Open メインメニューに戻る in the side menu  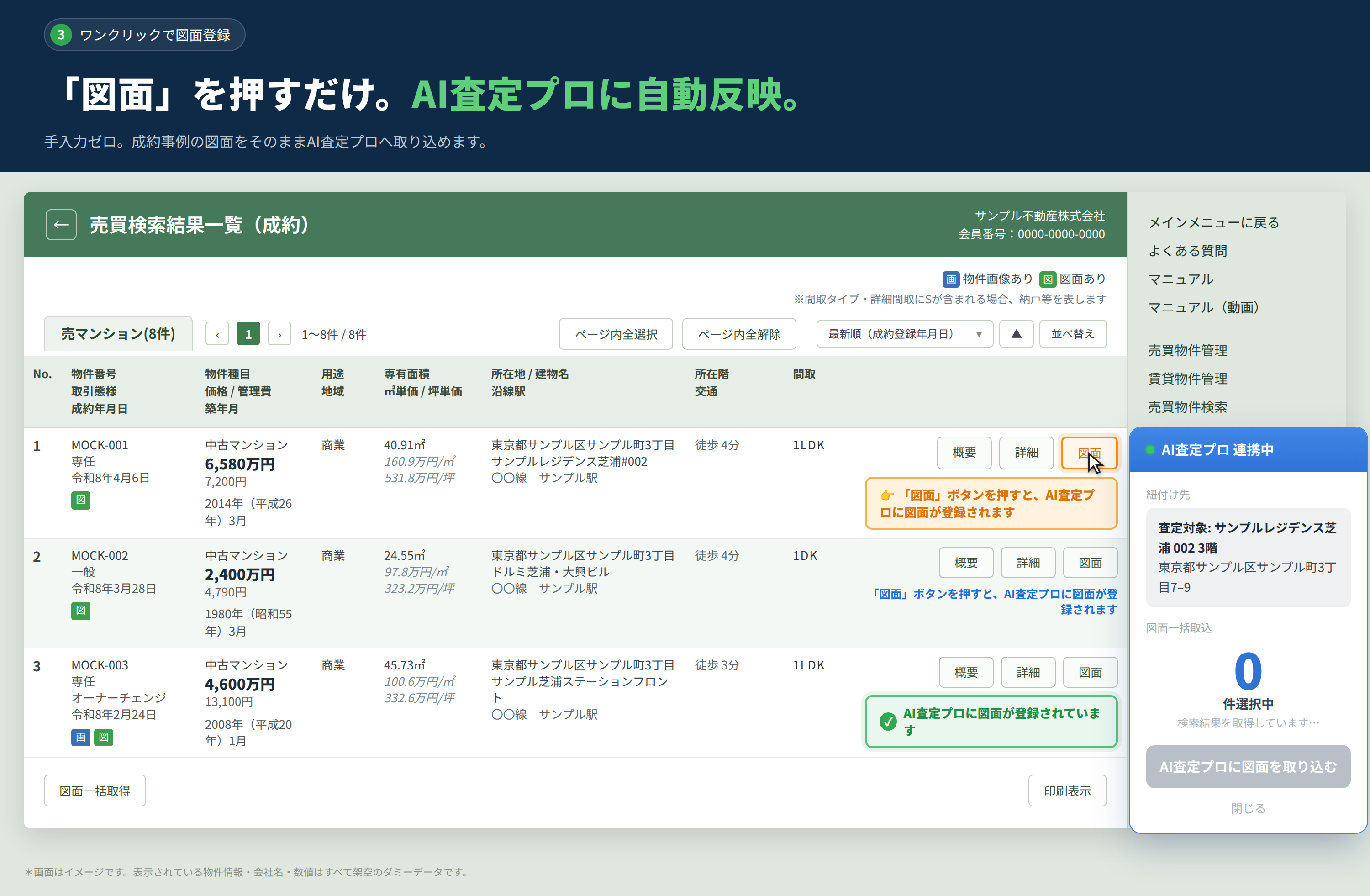1213,223
